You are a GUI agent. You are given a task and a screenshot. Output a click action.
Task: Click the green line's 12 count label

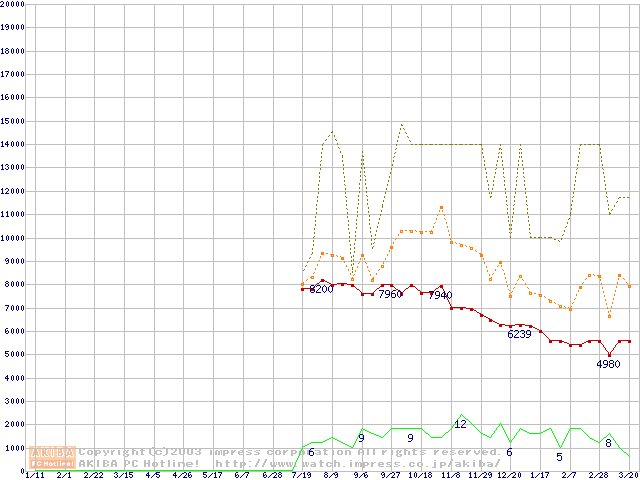click(x=460, y=424)
